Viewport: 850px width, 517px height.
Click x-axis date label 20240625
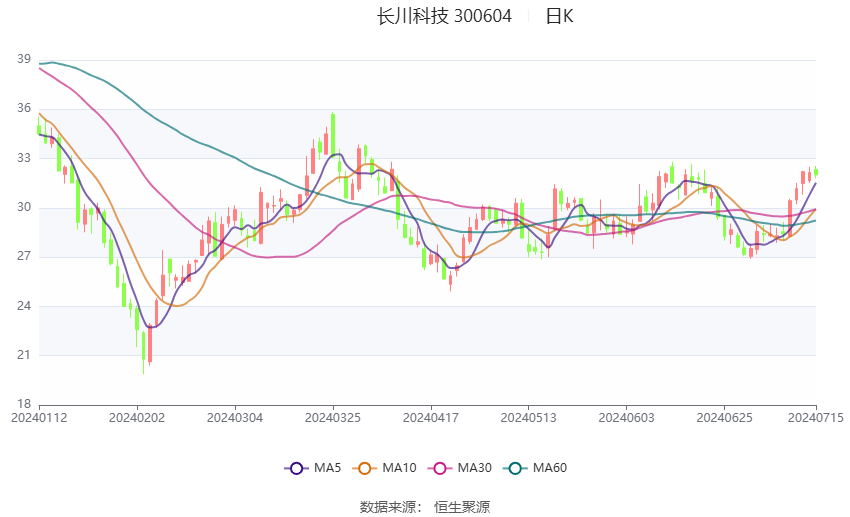tap(725, 418)
